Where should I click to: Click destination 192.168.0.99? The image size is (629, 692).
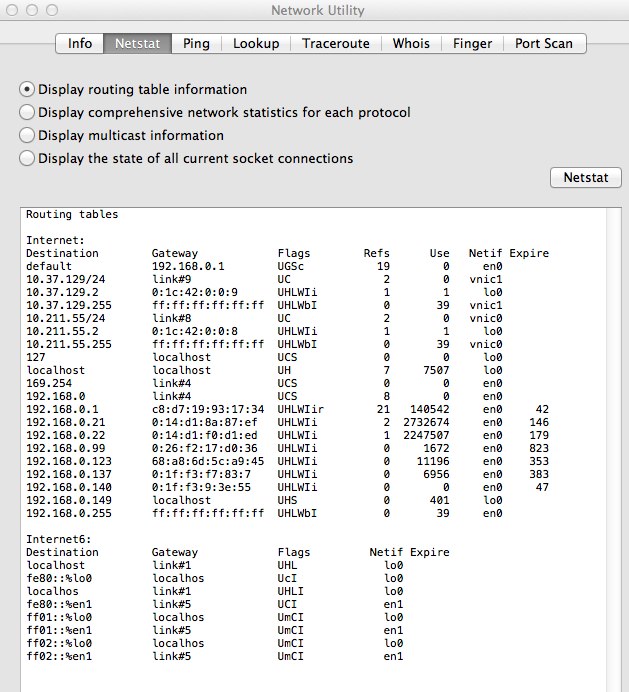(65, 448)
